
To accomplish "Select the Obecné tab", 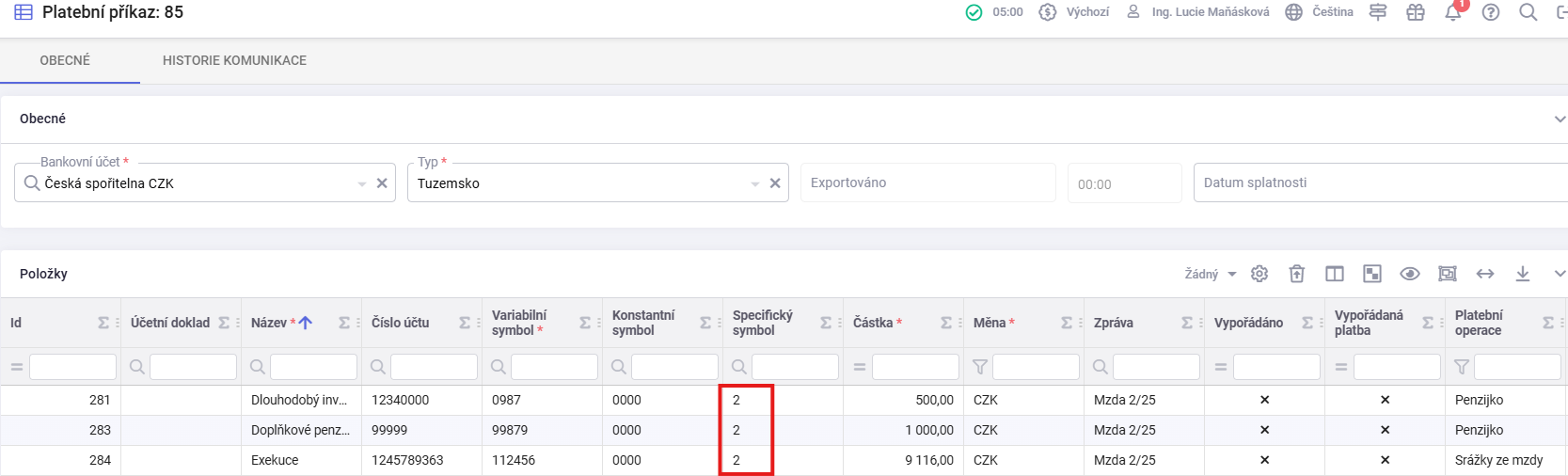I will pos(65,60).
